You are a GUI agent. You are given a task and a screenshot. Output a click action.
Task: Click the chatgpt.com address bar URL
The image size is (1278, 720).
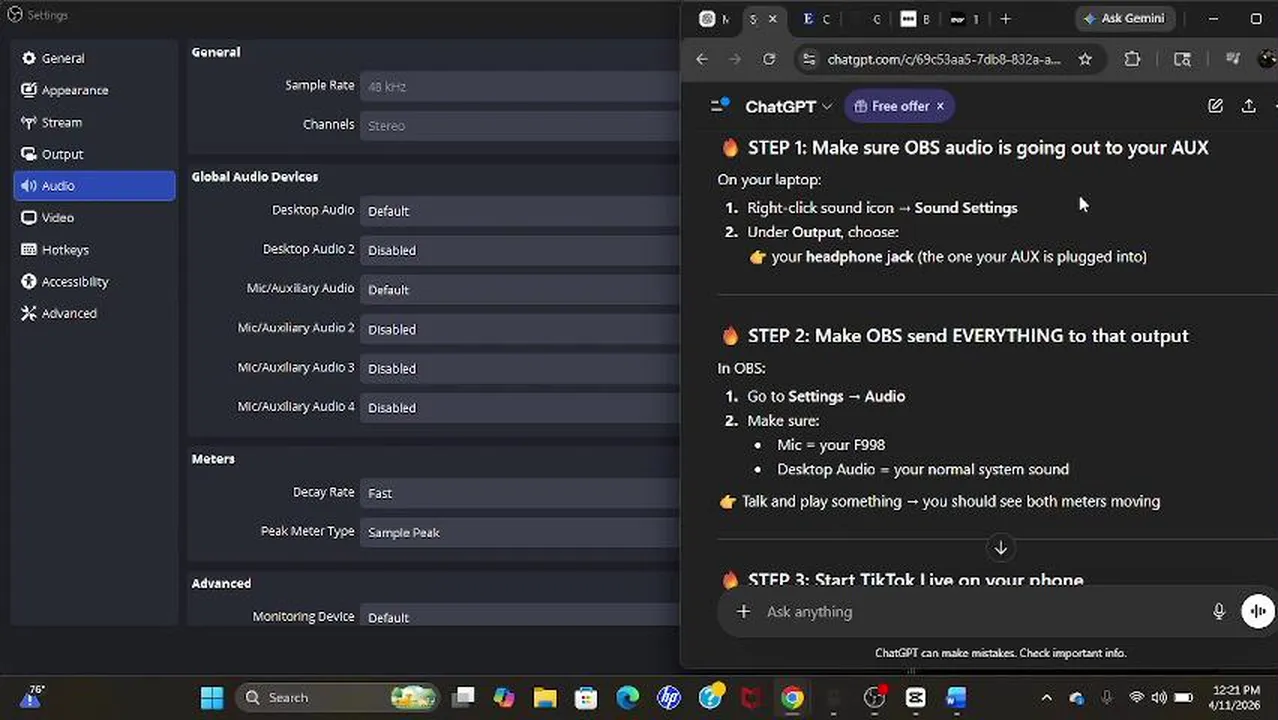[x=943, y=59]
